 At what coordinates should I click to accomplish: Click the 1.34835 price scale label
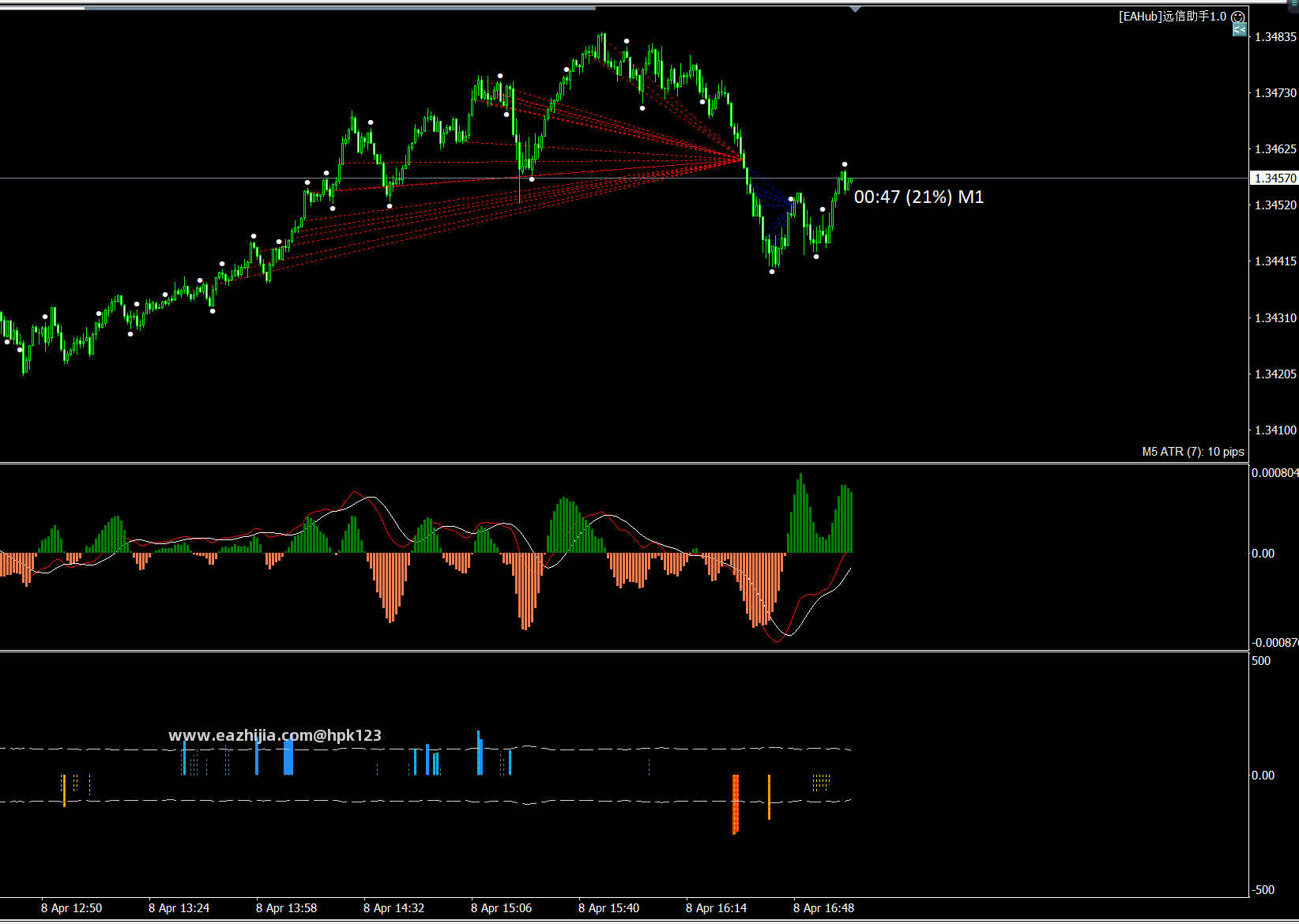tap(1275, 37)
